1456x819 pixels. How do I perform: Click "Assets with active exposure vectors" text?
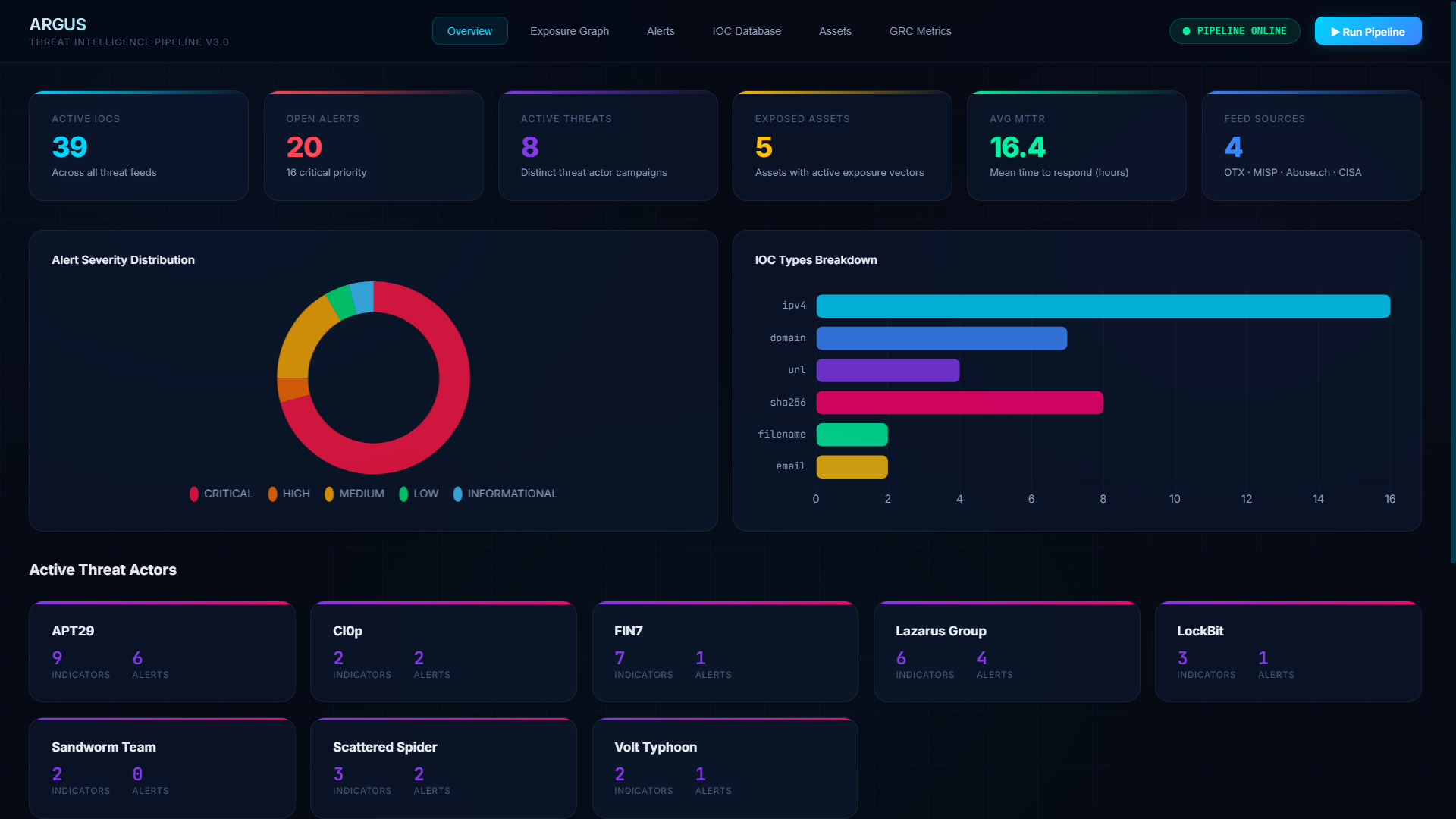tap(839, 173)
